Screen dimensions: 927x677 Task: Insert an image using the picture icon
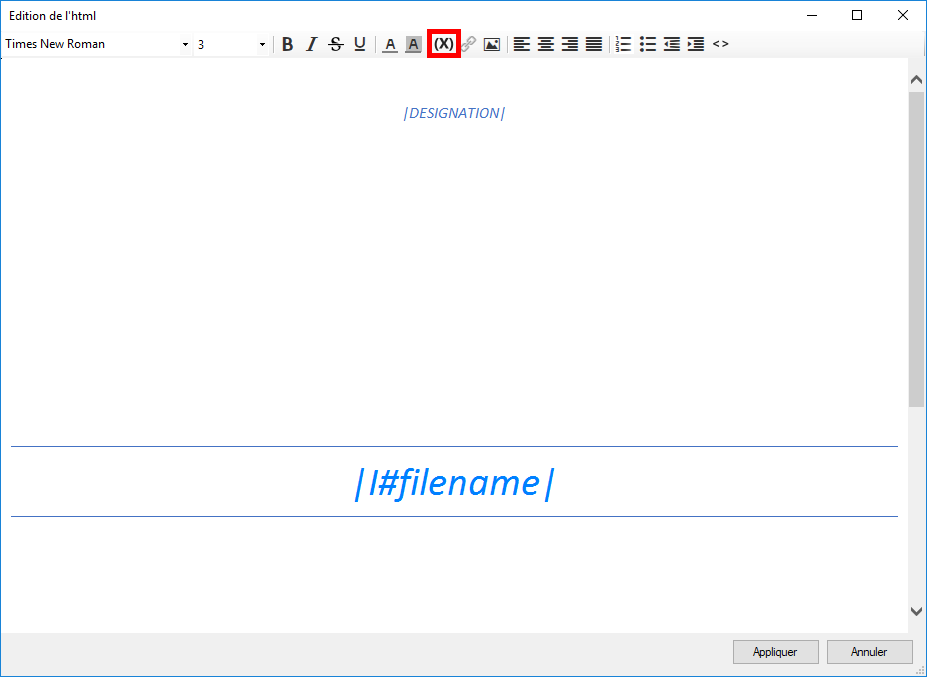pyautogui.click(x=492, y=44)
